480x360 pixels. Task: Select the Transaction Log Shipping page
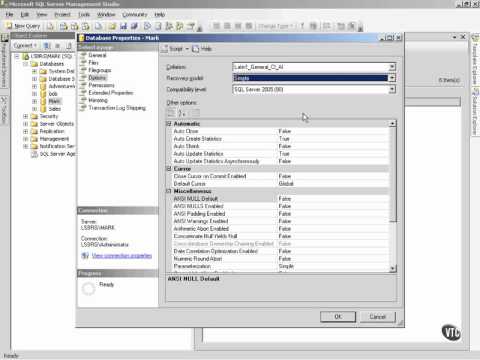point(117,108)
